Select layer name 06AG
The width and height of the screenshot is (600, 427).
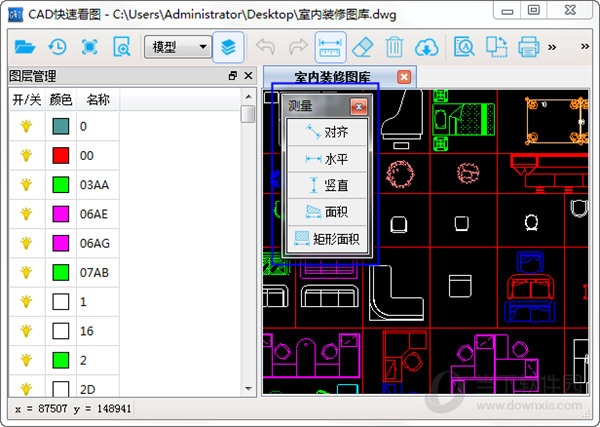coord(95,243)
